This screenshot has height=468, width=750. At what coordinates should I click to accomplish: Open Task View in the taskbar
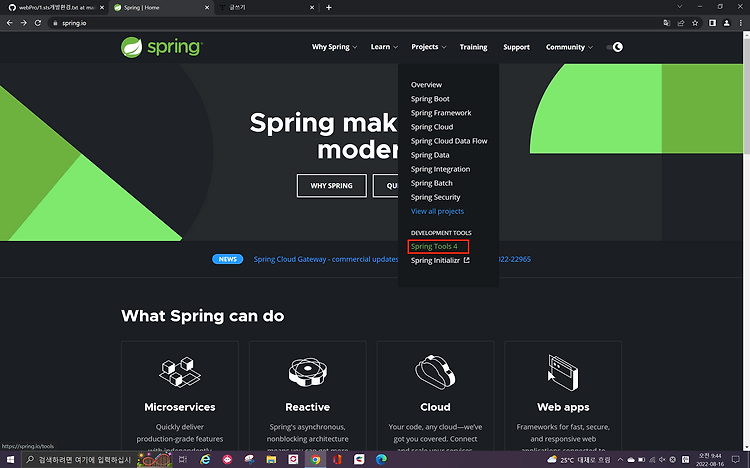coord(183,459)
